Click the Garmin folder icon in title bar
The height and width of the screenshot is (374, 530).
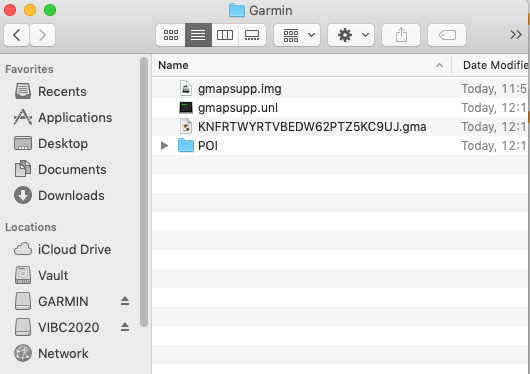(237, 10)
